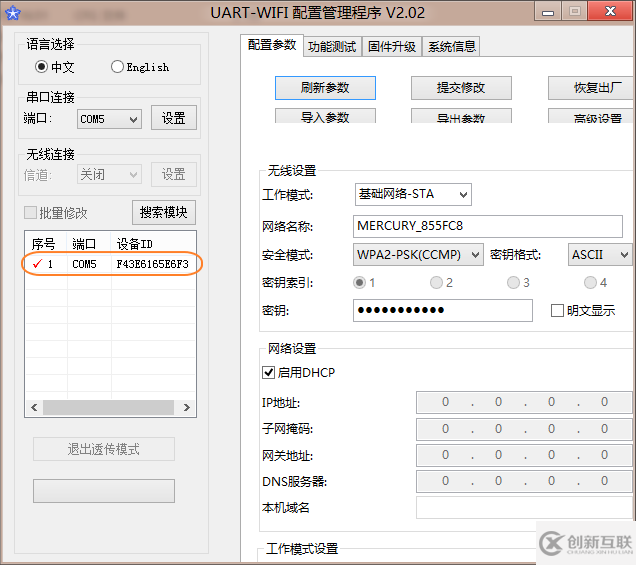The width and height of the screenshot is (636, 565).
Task: Open the 密钥格式 ASCII dropdown
Action: point(600,255)
